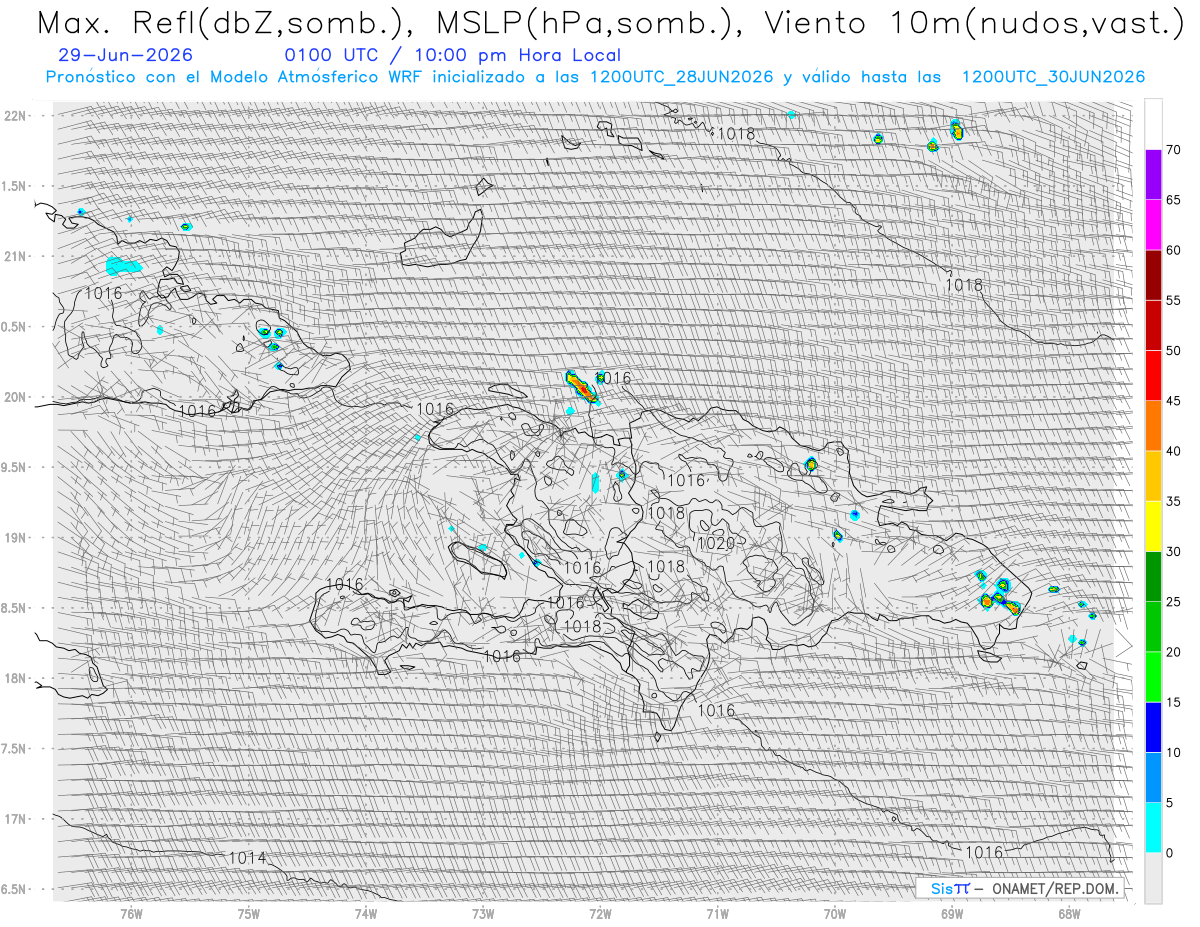Pick the bright green 15-20 dBZ colorbar segment
The width and height of the screenshot is (1200, 927).
click(x=1153, y=677)
